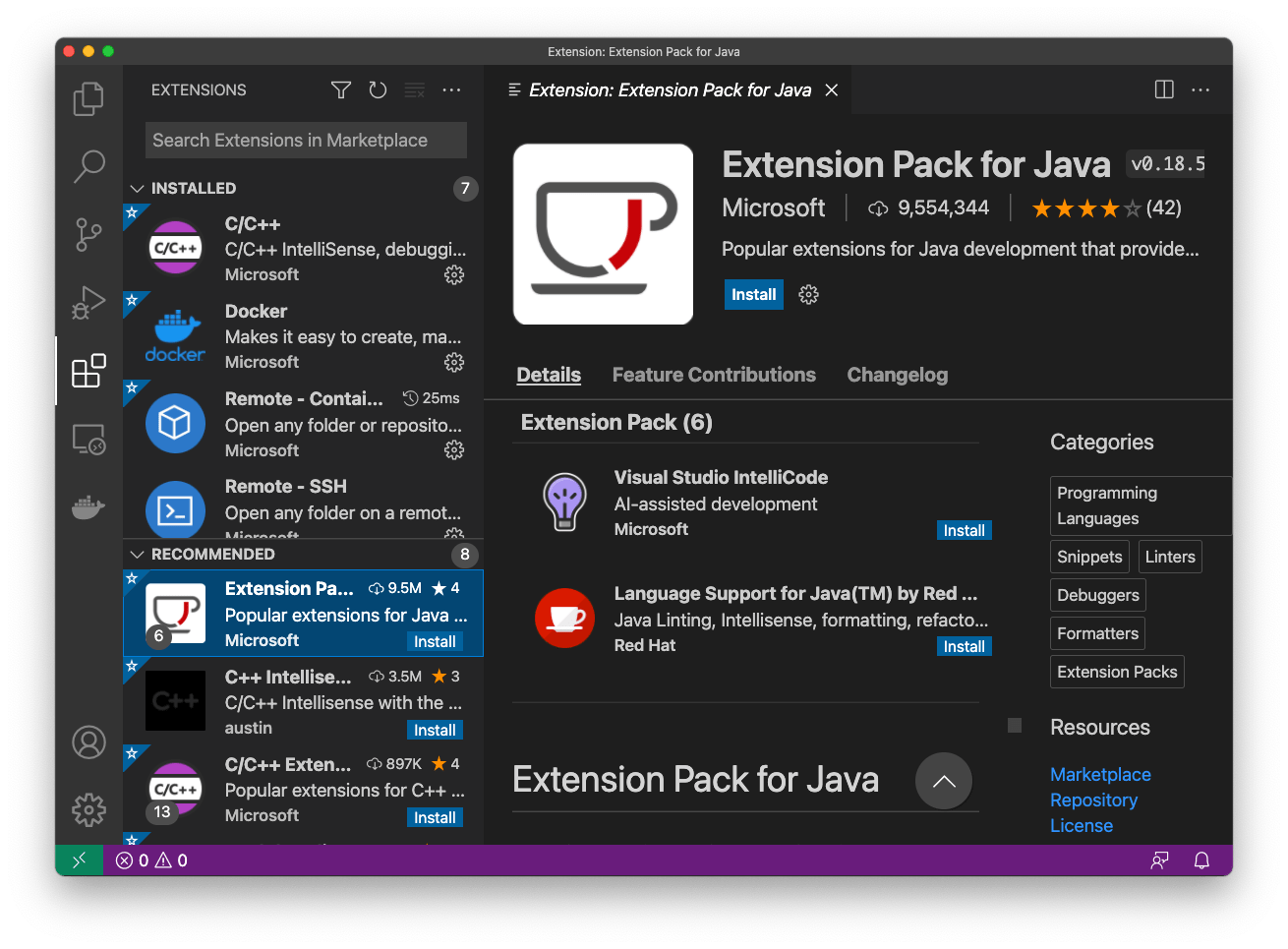Install the Extension Pack for Java

coord(753,294)
